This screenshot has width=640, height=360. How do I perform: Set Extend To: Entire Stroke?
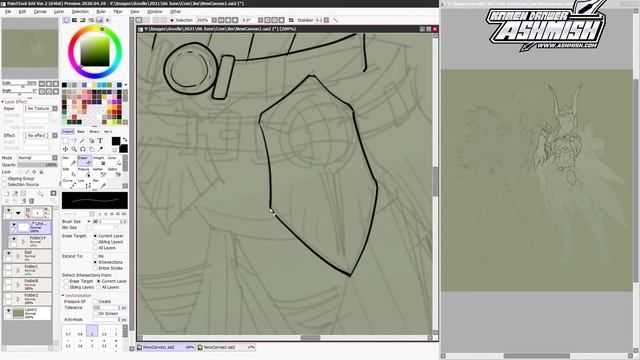(95, 268)
